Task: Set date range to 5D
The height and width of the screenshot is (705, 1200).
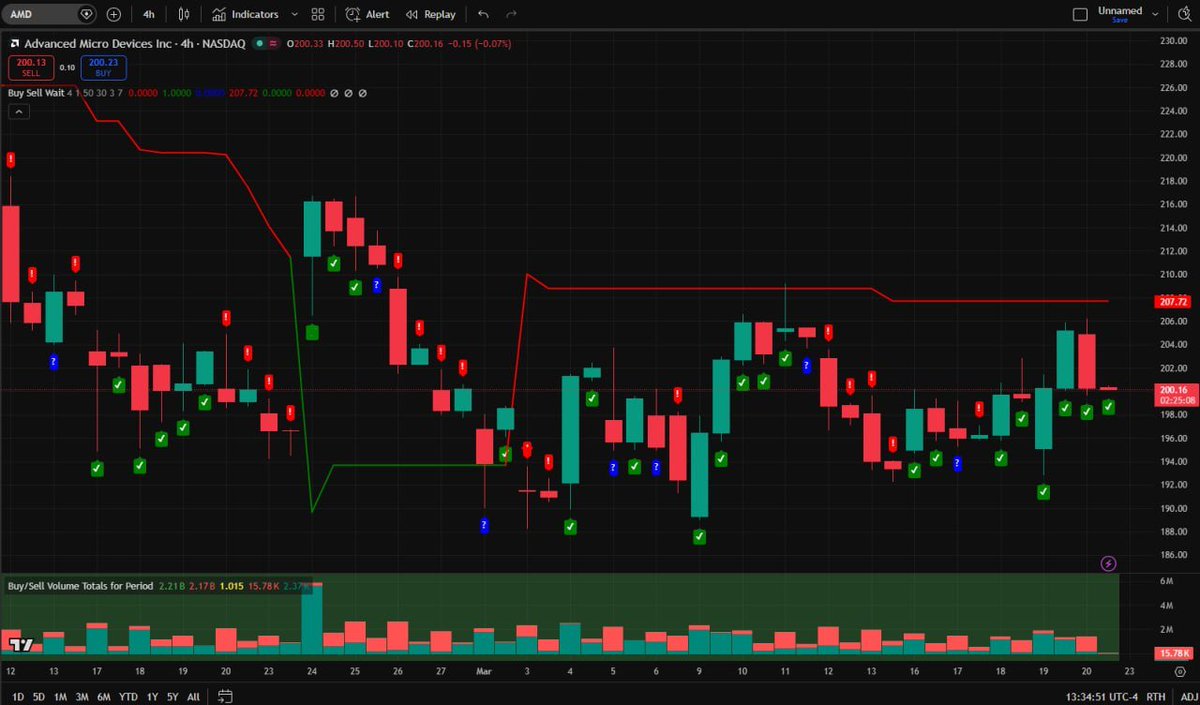Action: coord(38,696)
